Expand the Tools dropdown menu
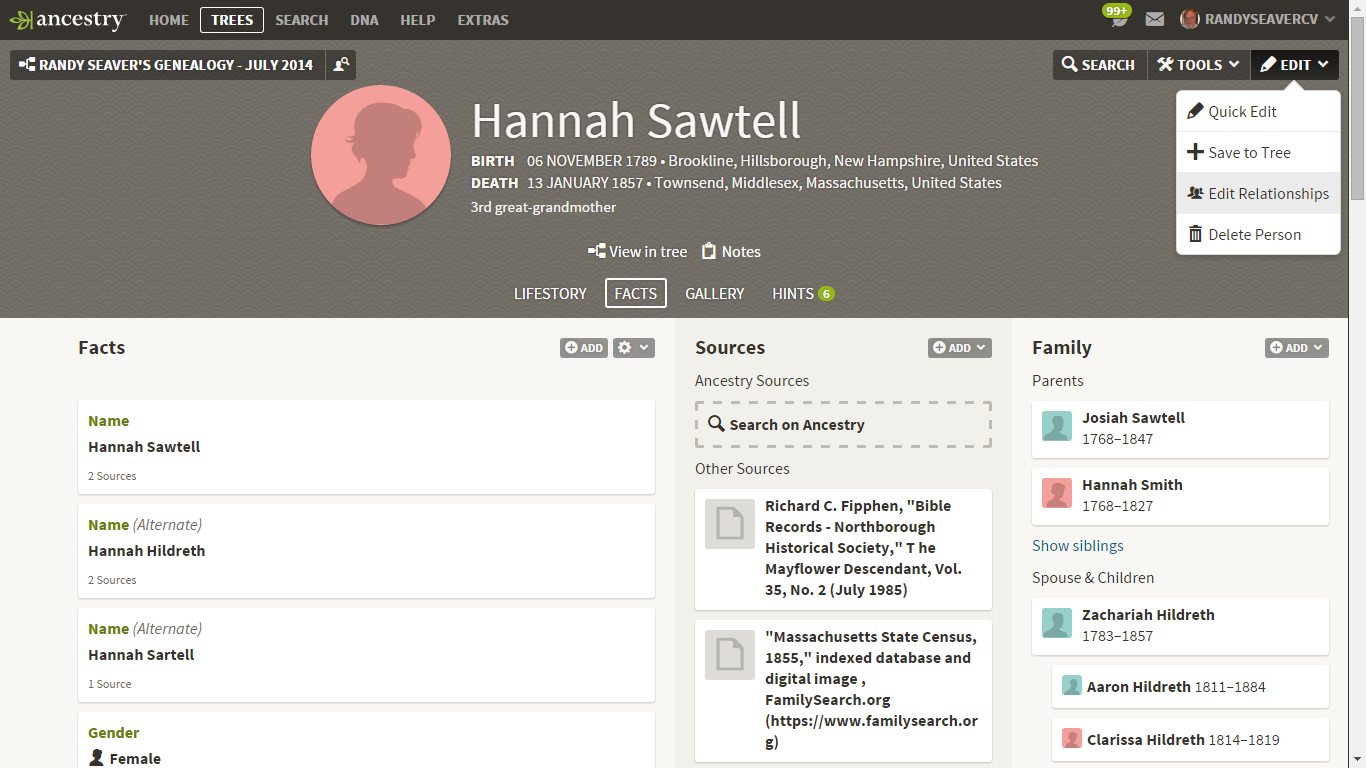The image size is (1366, 768). (x=1198, y=65)
